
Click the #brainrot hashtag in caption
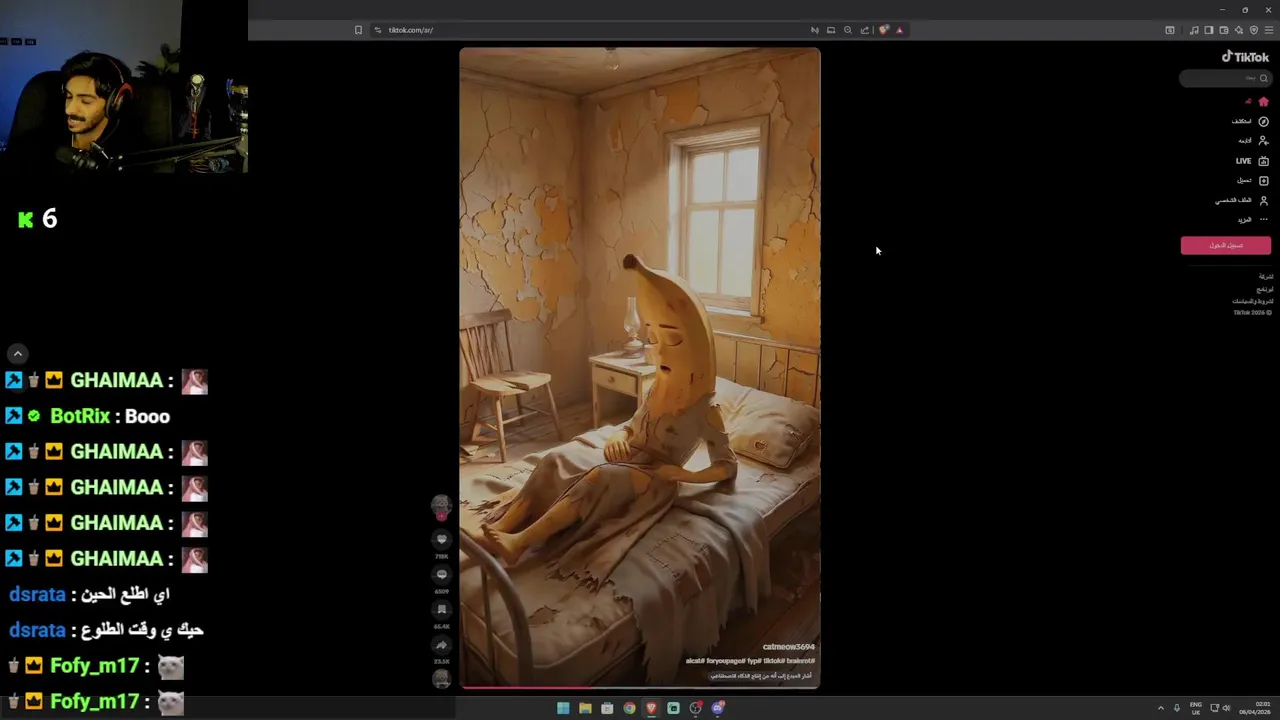802,661
